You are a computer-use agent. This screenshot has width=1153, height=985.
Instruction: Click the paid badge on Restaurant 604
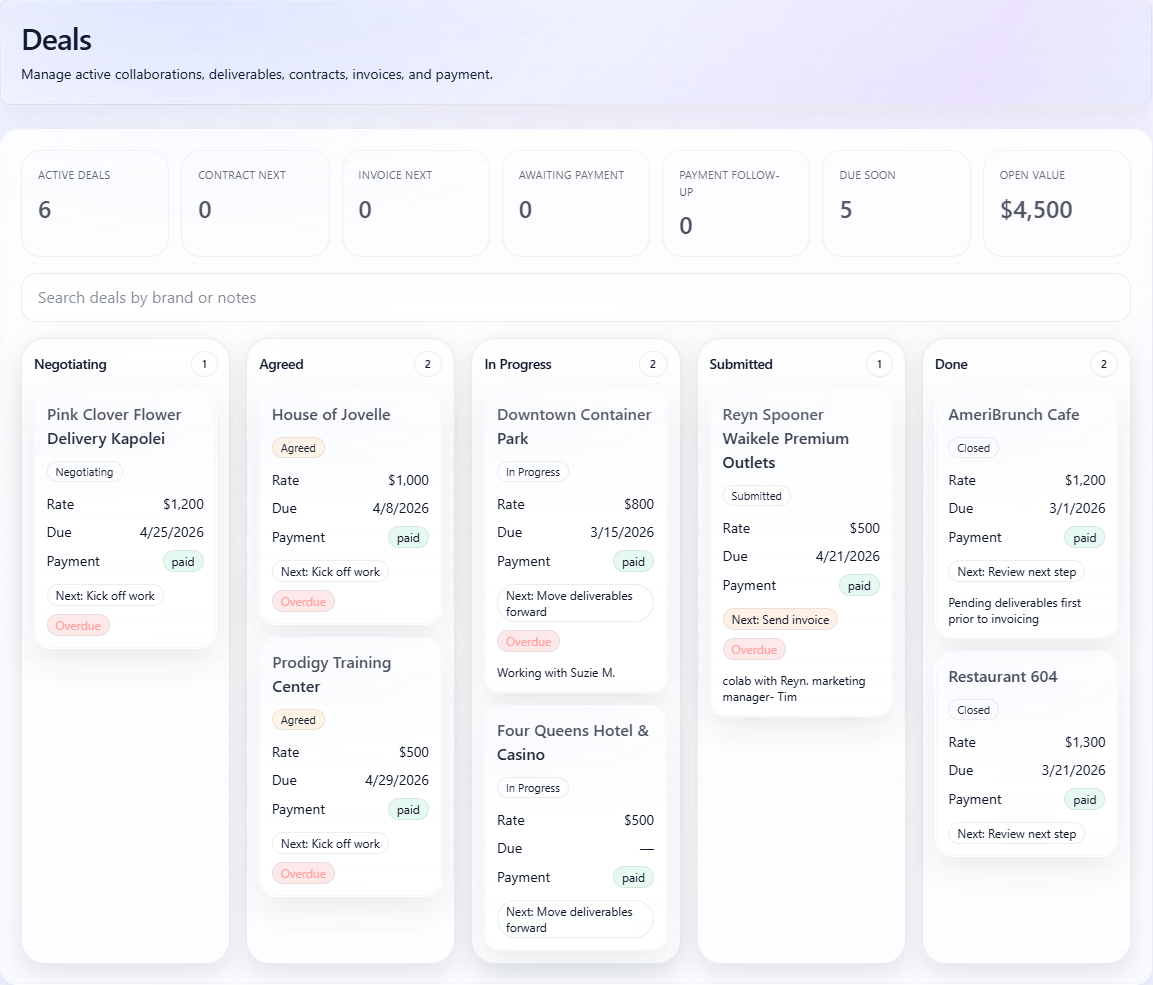tap(1085, 800)
